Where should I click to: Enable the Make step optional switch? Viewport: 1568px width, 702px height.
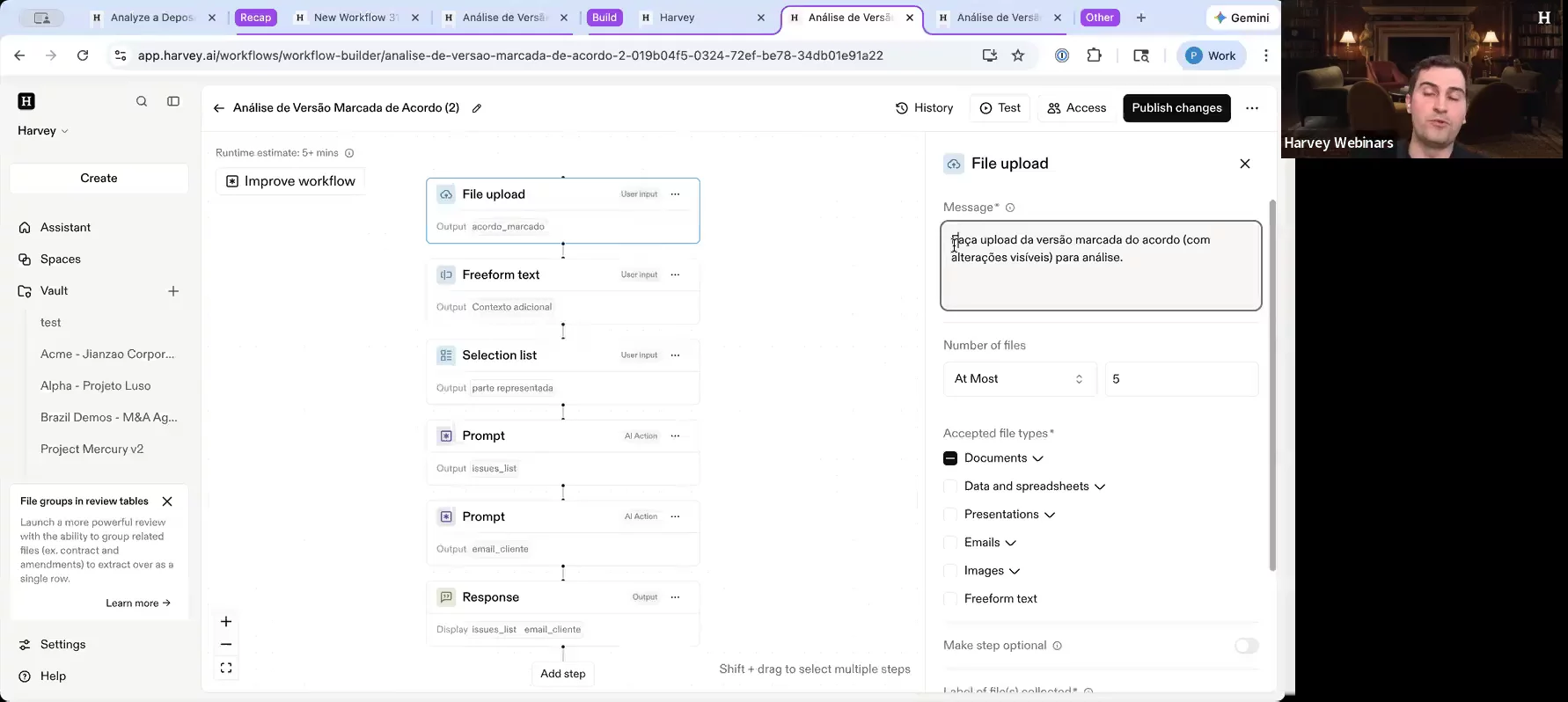click(1246, 646)
